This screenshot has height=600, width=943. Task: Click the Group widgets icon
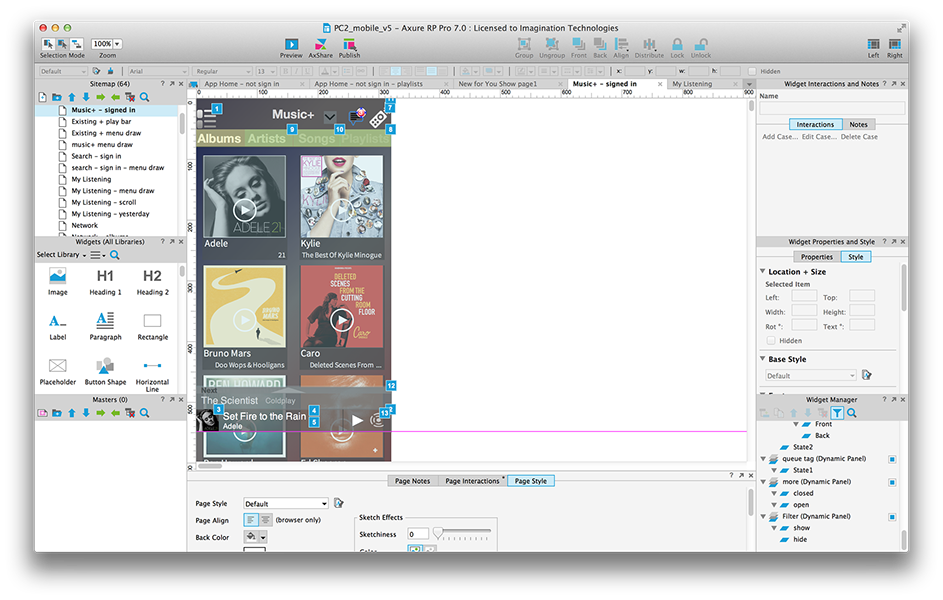tap(524, 44)
